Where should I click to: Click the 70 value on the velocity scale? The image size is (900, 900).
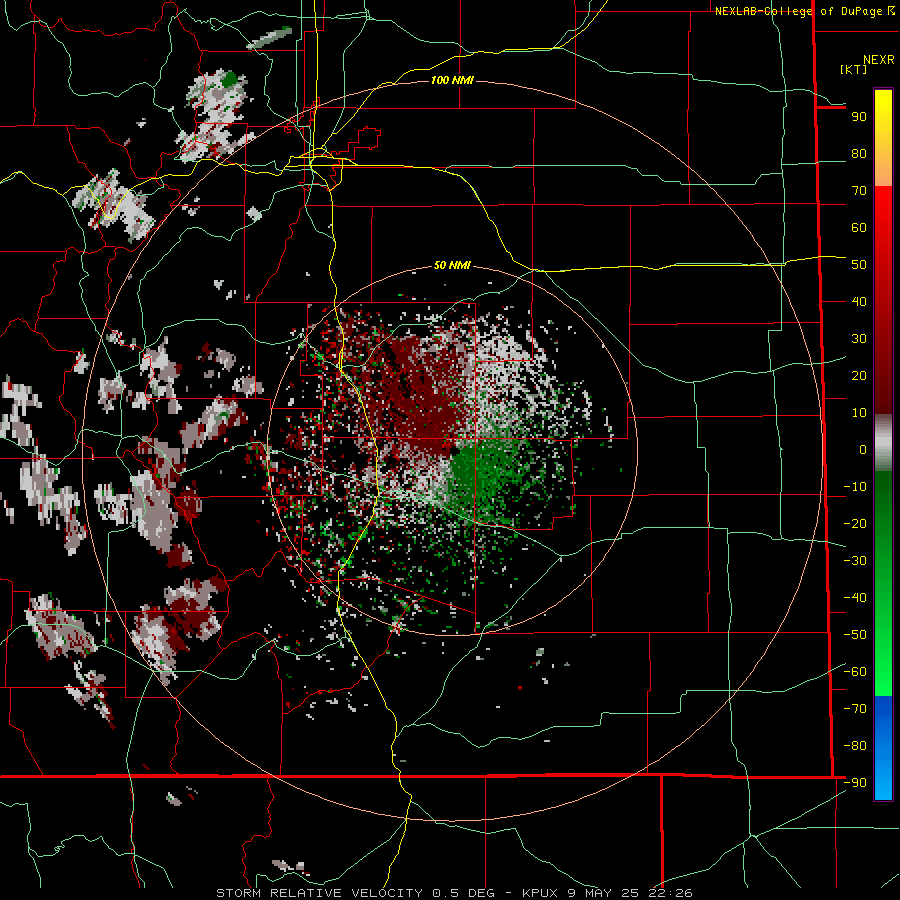[859, 191]
